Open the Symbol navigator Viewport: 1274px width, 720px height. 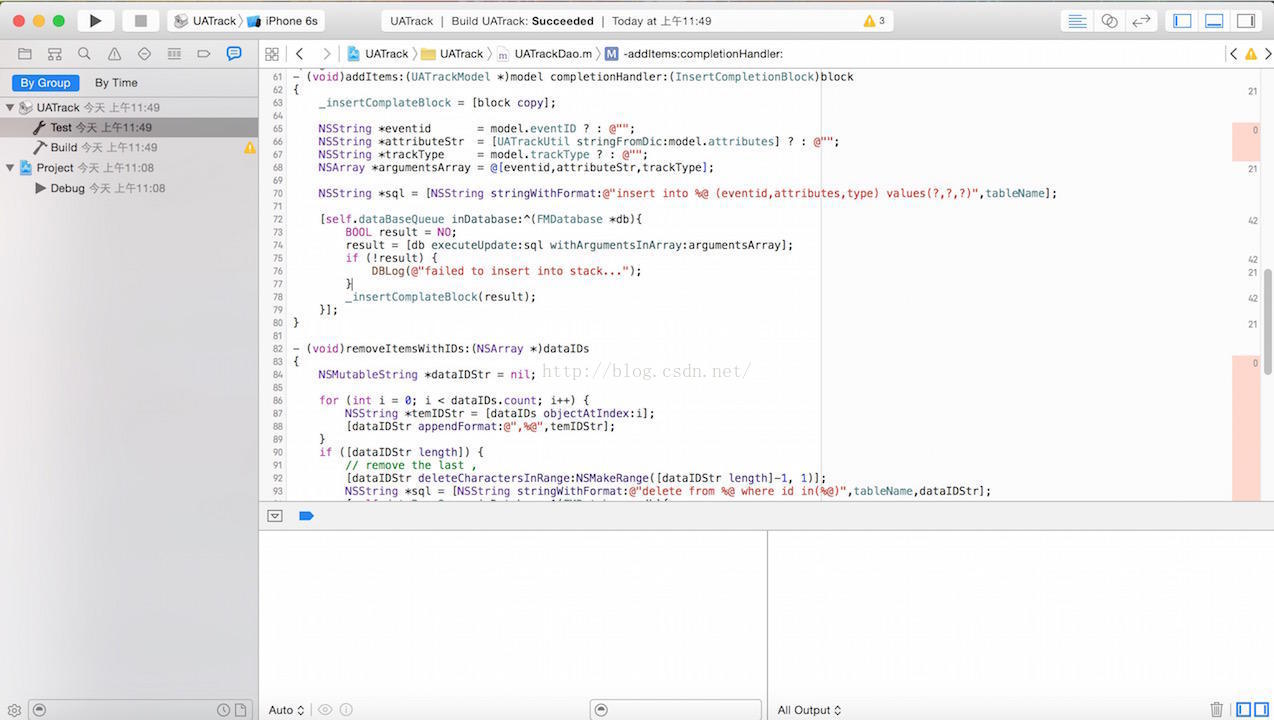click(55, 54)
